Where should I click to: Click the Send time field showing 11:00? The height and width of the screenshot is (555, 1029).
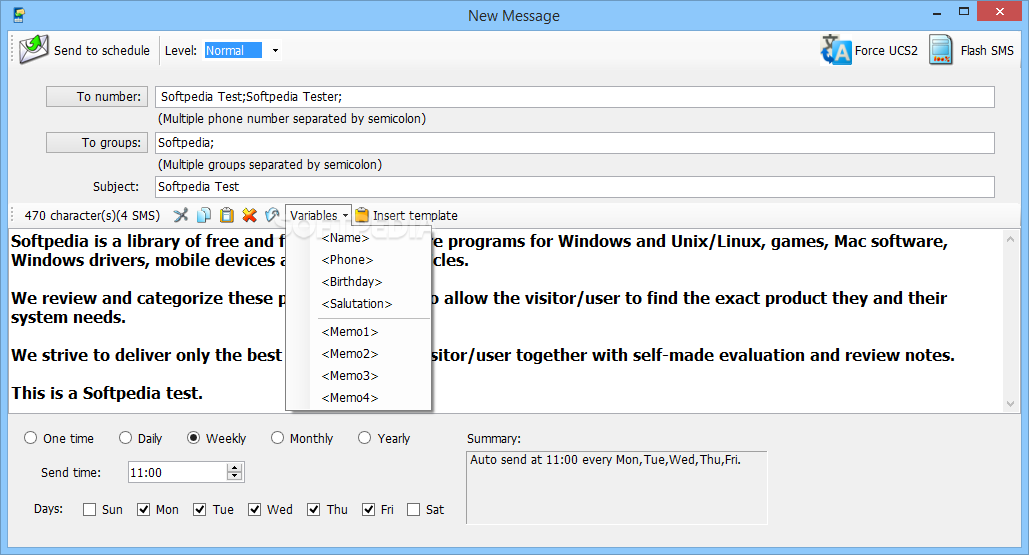point(178,472)
